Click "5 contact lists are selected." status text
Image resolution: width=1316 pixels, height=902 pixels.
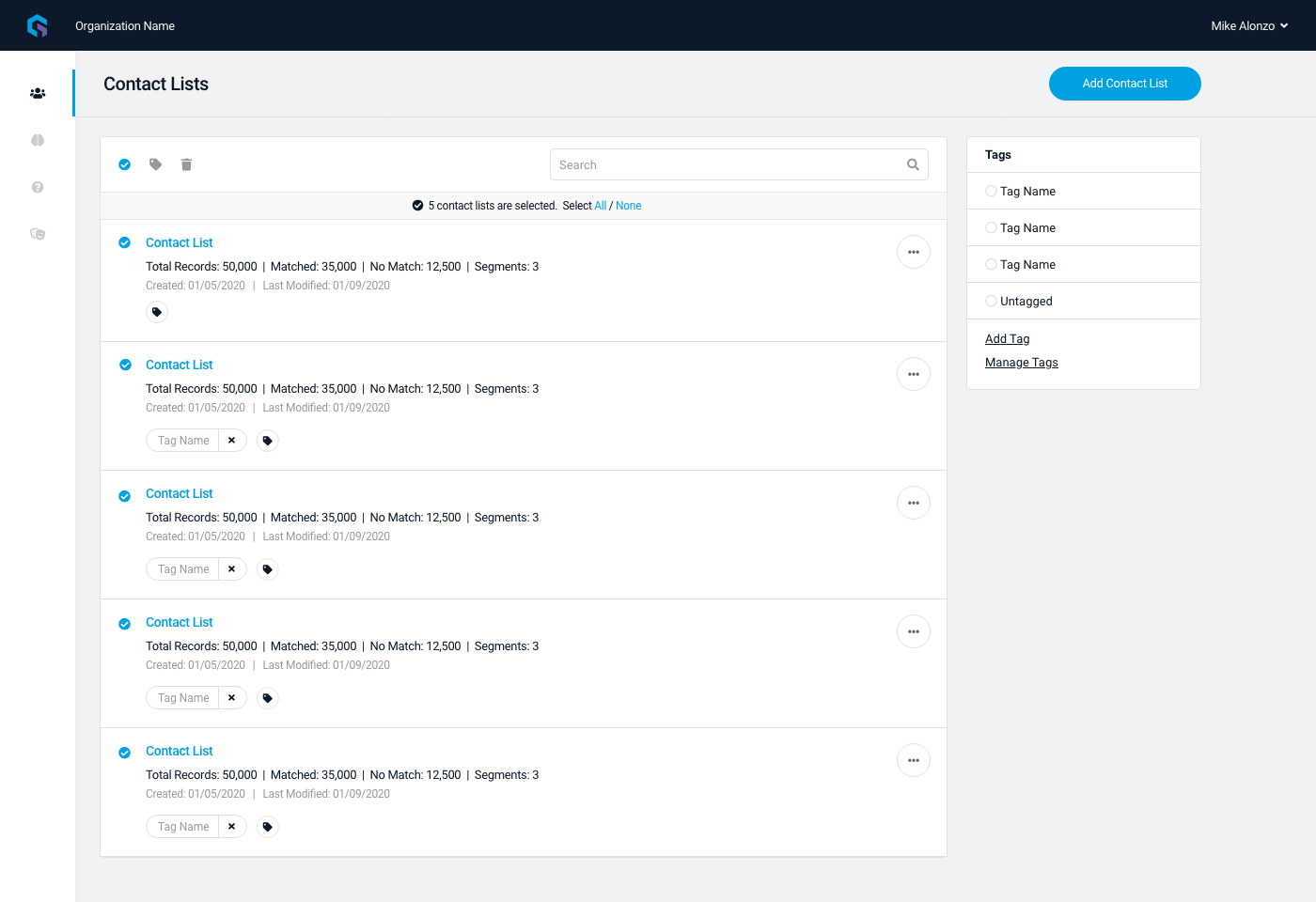click(x=493, y=206)
